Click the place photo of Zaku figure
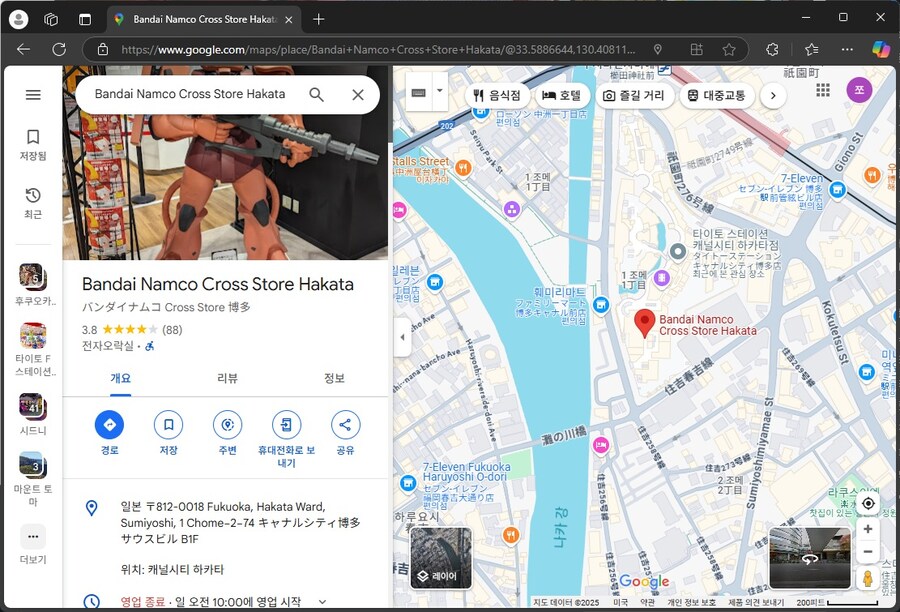 pyautogui.click(x=225, y=187)
